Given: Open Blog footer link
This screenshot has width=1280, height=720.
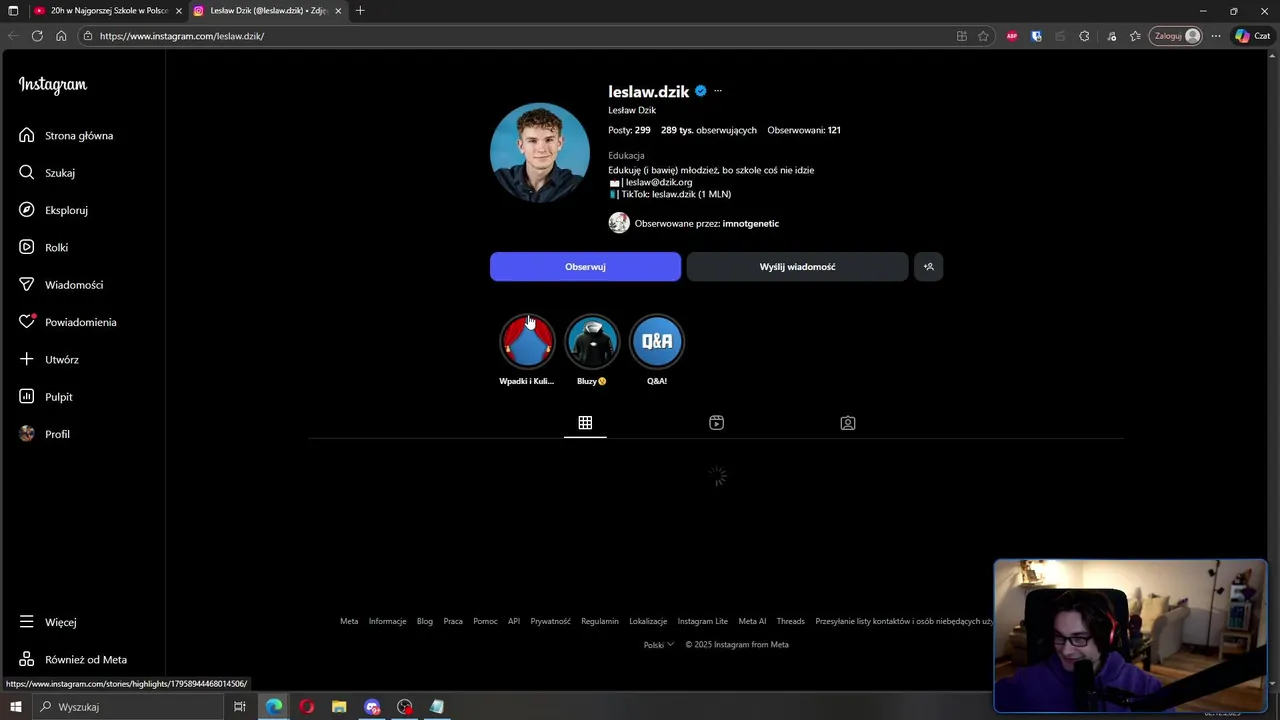Looking at the screenshot, I should (x=425, y=621).
